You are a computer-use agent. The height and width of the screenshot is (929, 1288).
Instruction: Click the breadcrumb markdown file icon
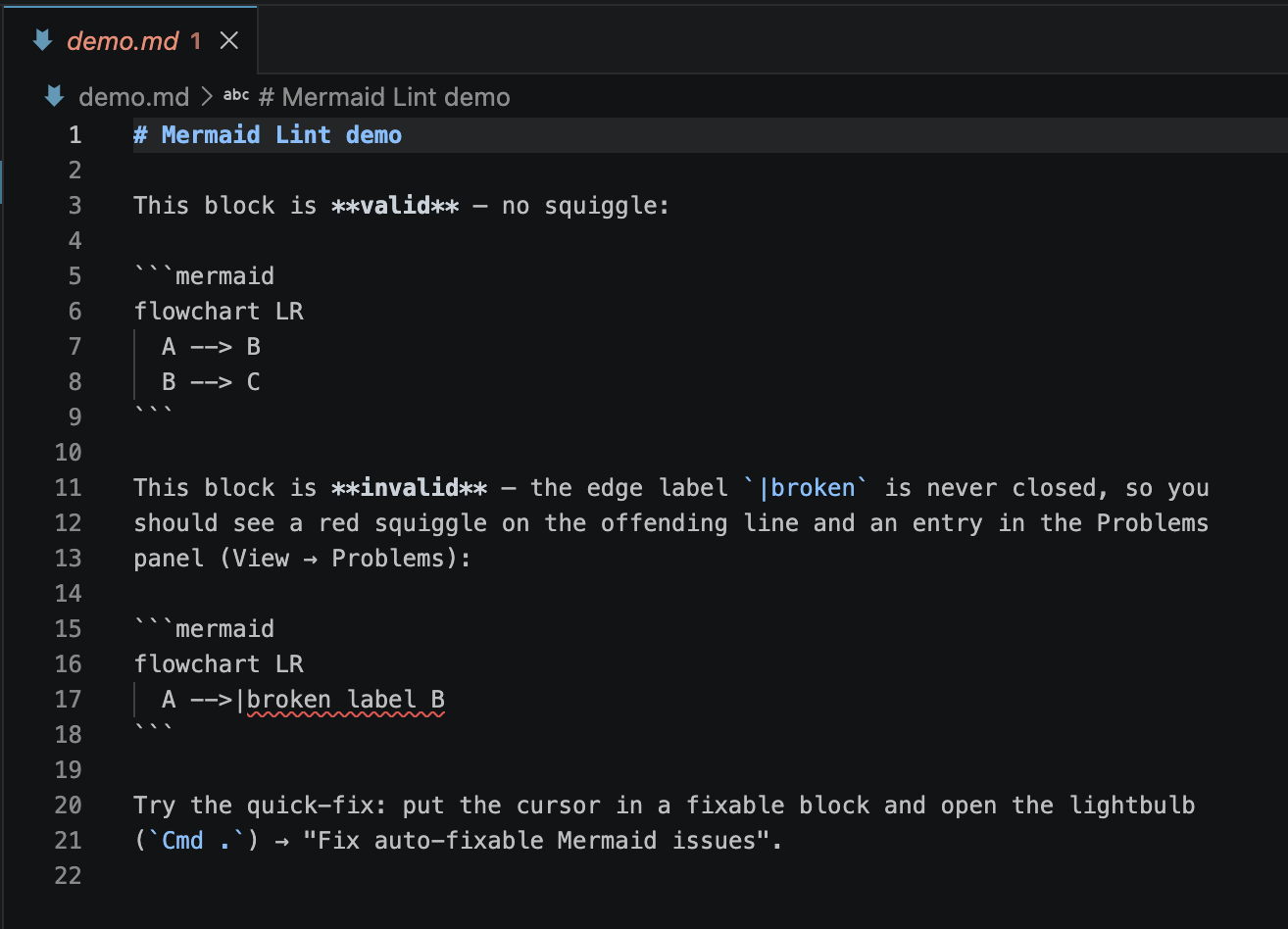pyautogui.click(x=55, y=96)
